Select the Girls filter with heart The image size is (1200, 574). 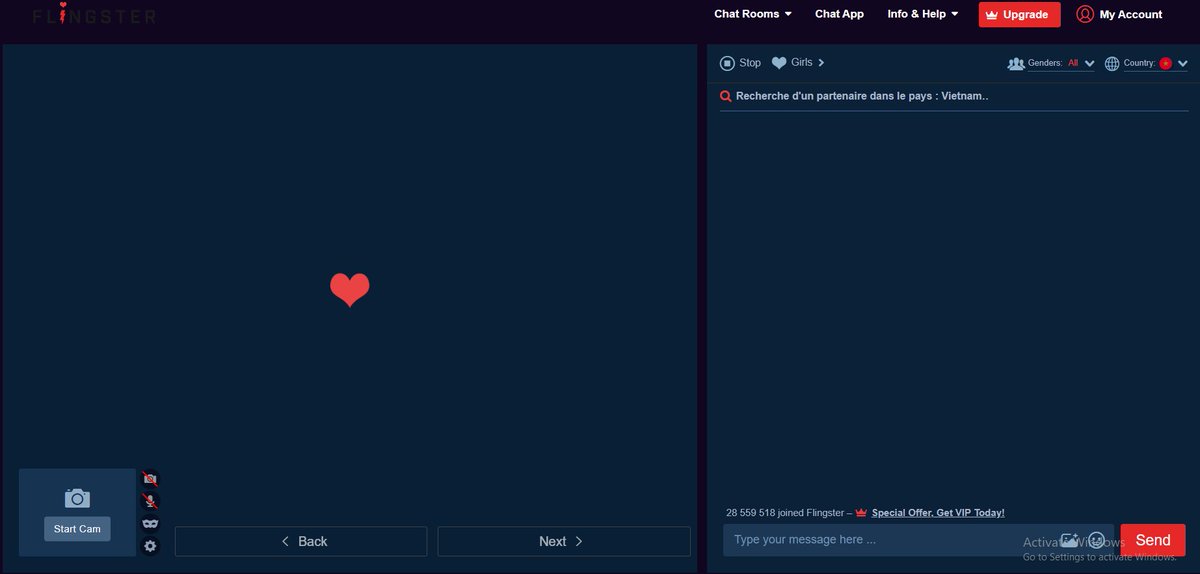pyautogui.click(x=798, y=63)
